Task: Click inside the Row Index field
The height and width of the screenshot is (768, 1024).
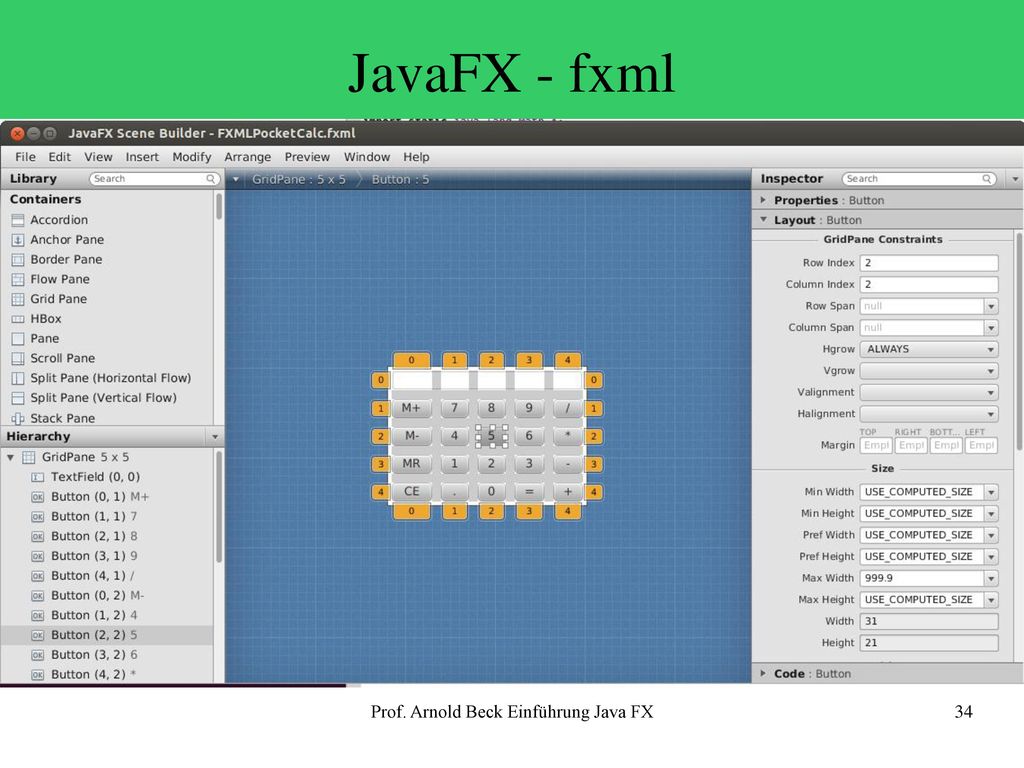Action: pyautogui.click(x=929, y=263)
